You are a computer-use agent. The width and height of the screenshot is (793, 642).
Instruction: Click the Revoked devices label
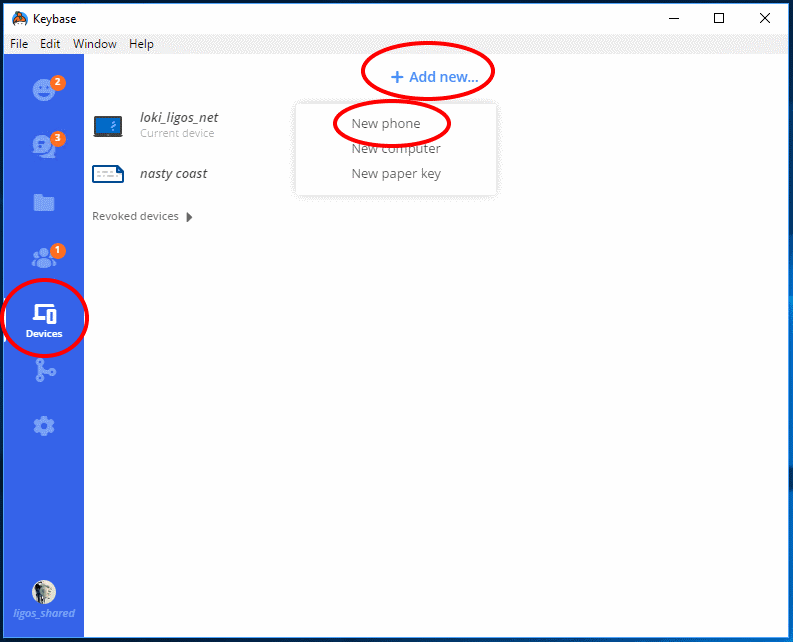tap(136, 216)
